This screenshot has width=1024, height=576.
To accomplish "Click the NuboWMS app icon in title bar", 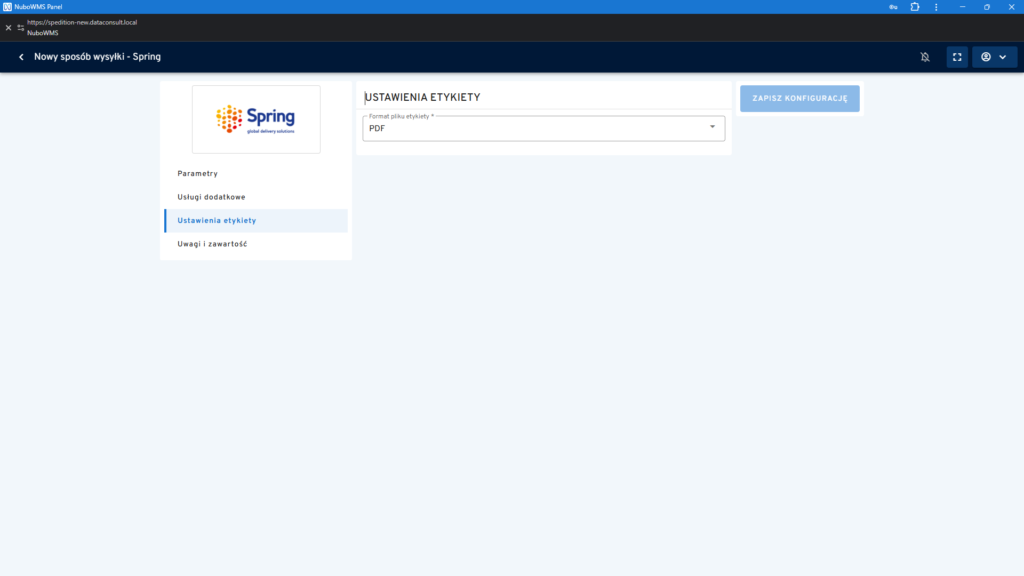I will click(x=7, y=7).
